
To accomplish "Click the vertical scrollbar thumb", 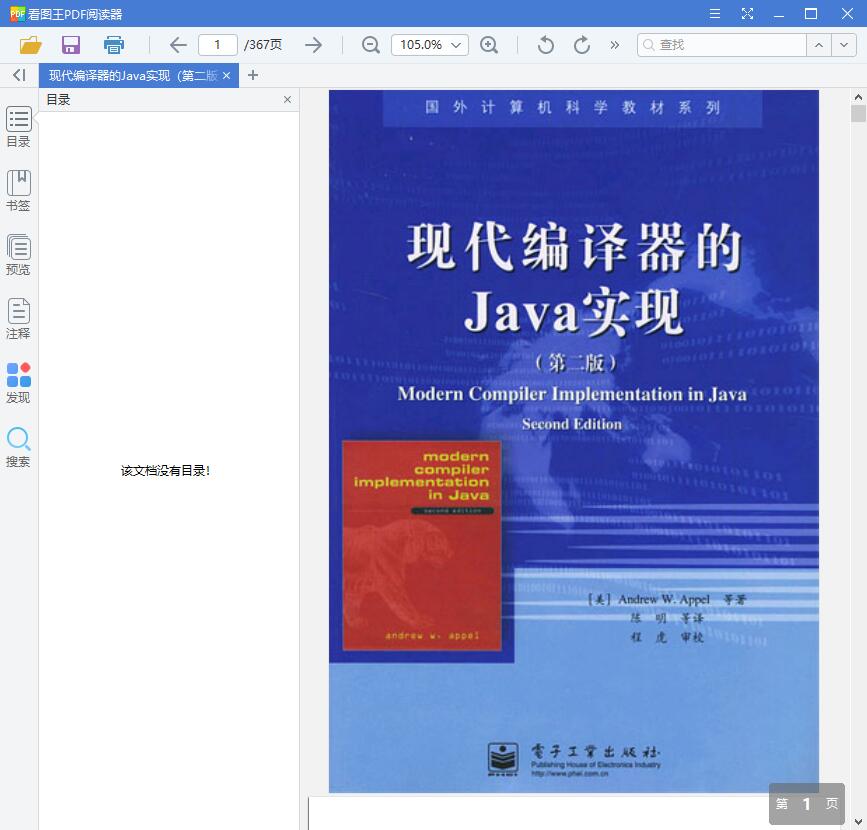I will coord(858,113).
